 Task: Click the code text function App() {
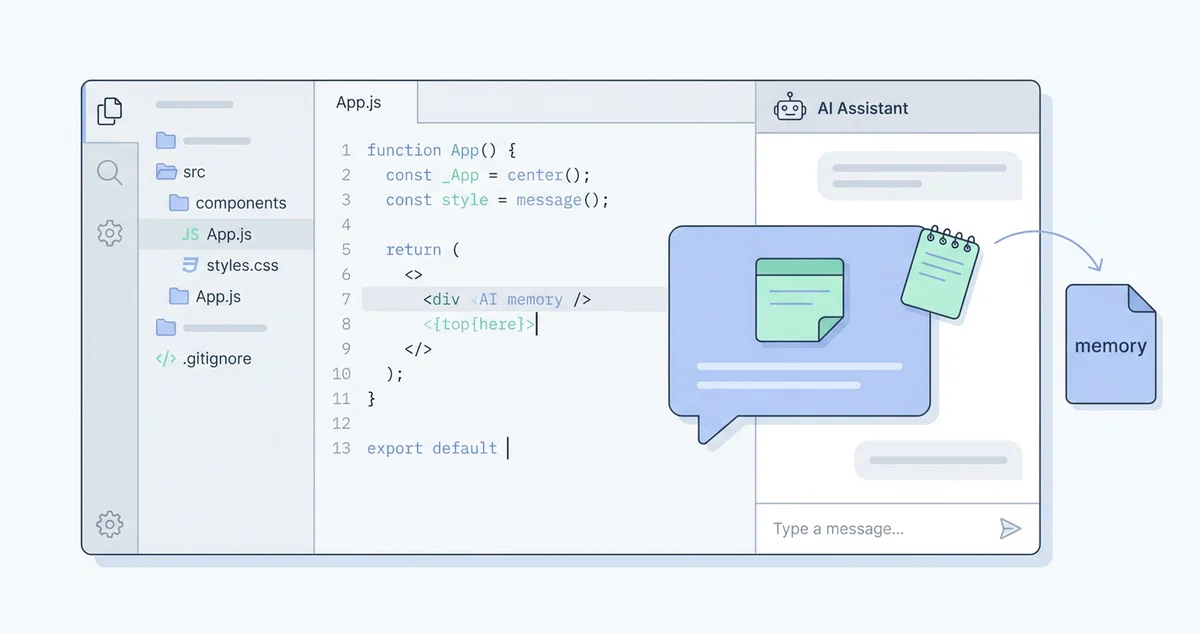(x=441, y=150)
